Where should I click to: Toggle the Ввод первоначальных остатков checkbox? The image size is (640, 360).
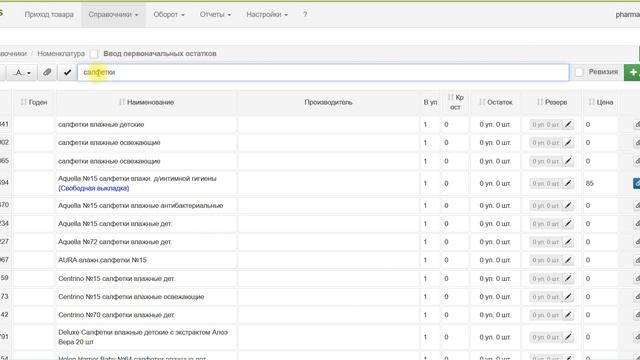tap(94, 54)
